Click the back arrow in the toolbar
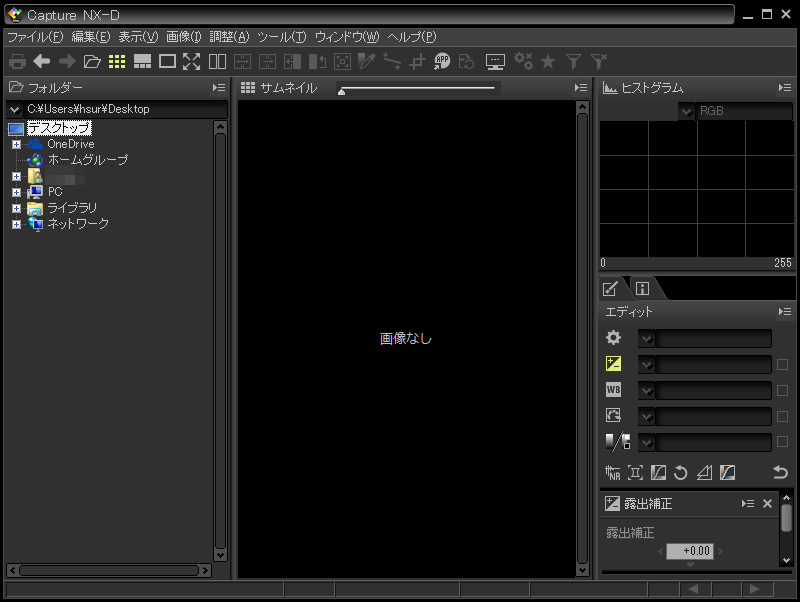 (42, 61)
